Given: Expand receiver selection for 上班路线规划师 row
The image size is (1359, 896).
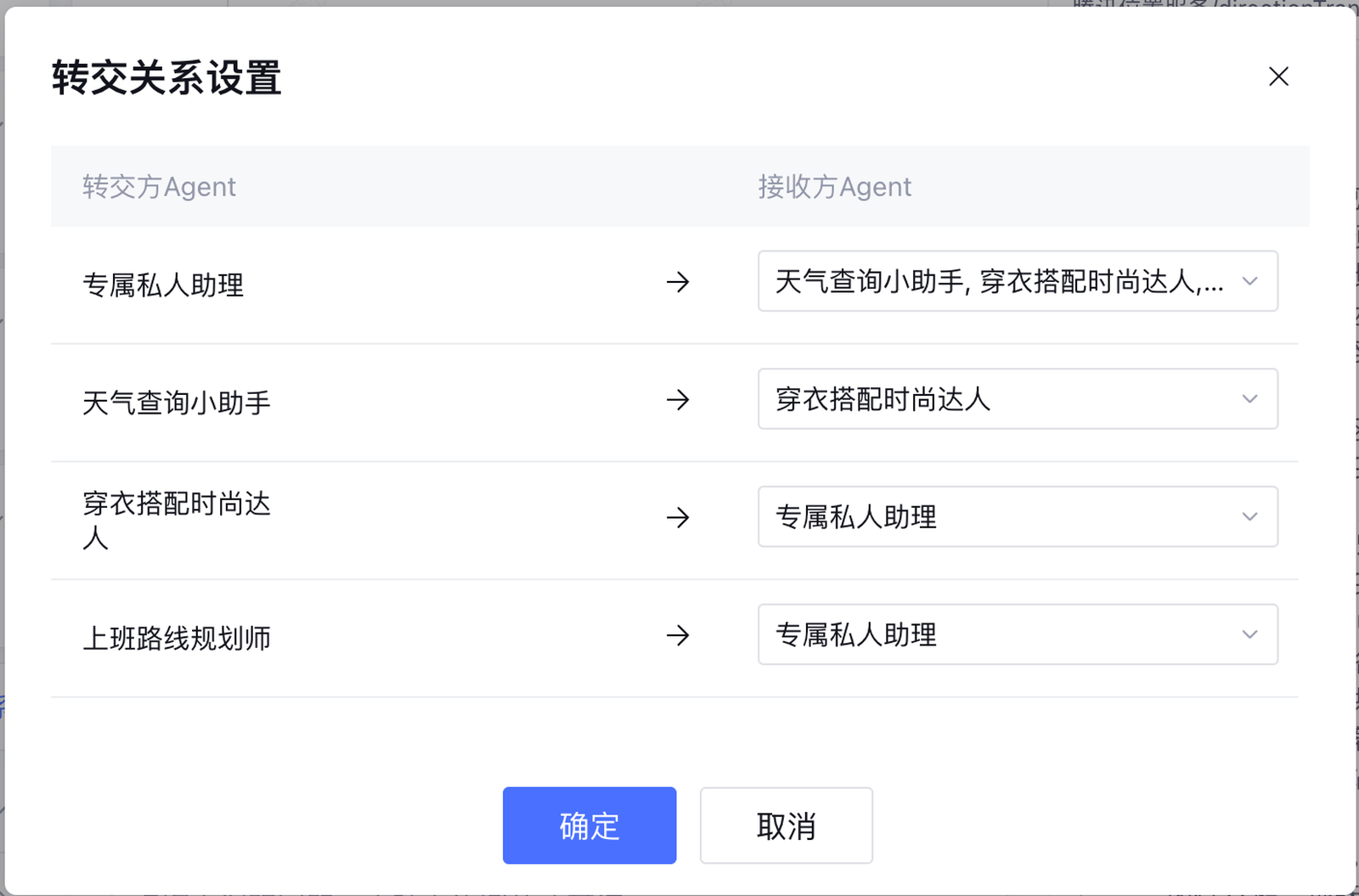Looking at the screenshot, I should [1002, 634].
